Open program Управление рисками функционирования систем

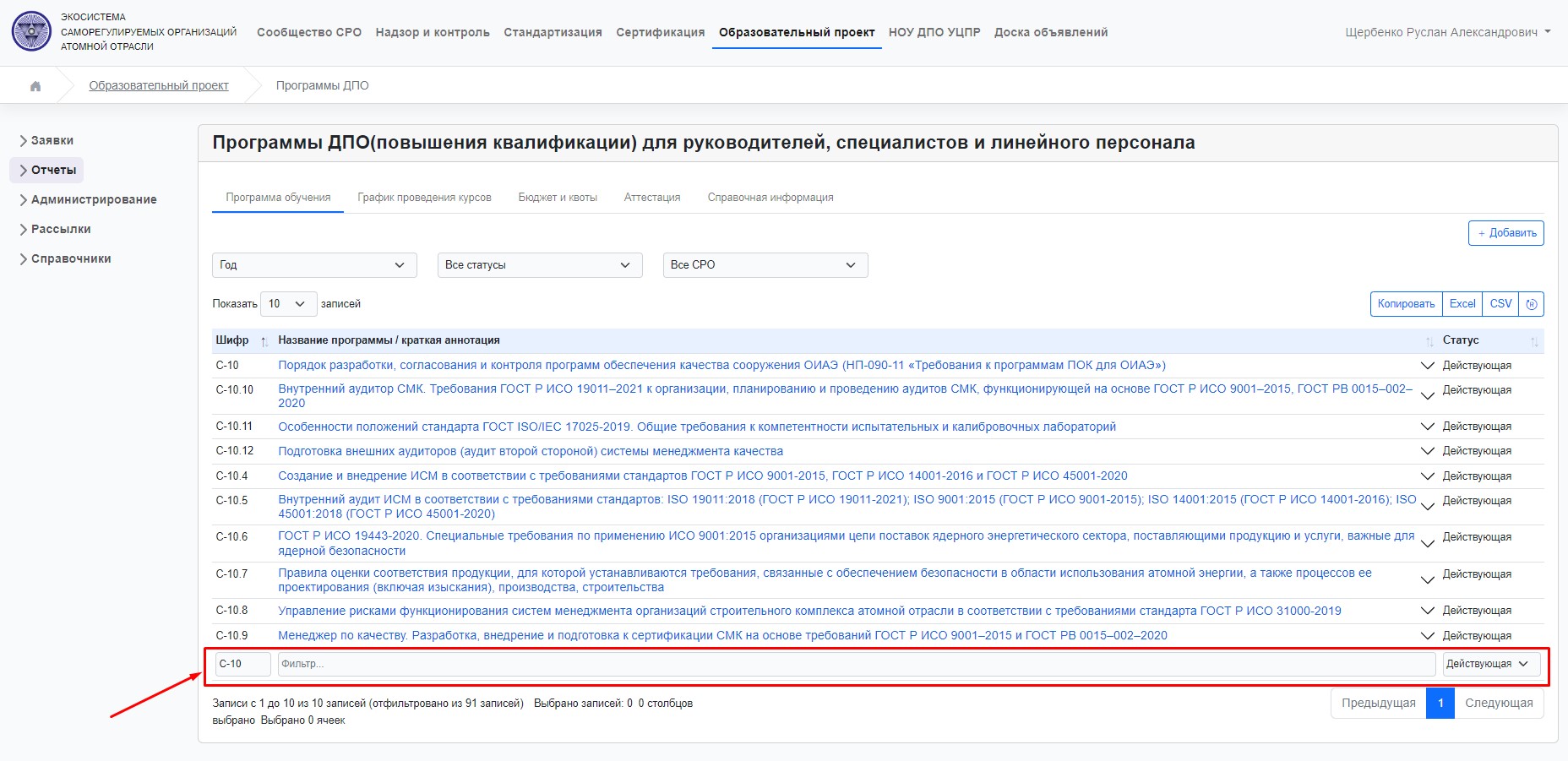click(x=809, y=612)
